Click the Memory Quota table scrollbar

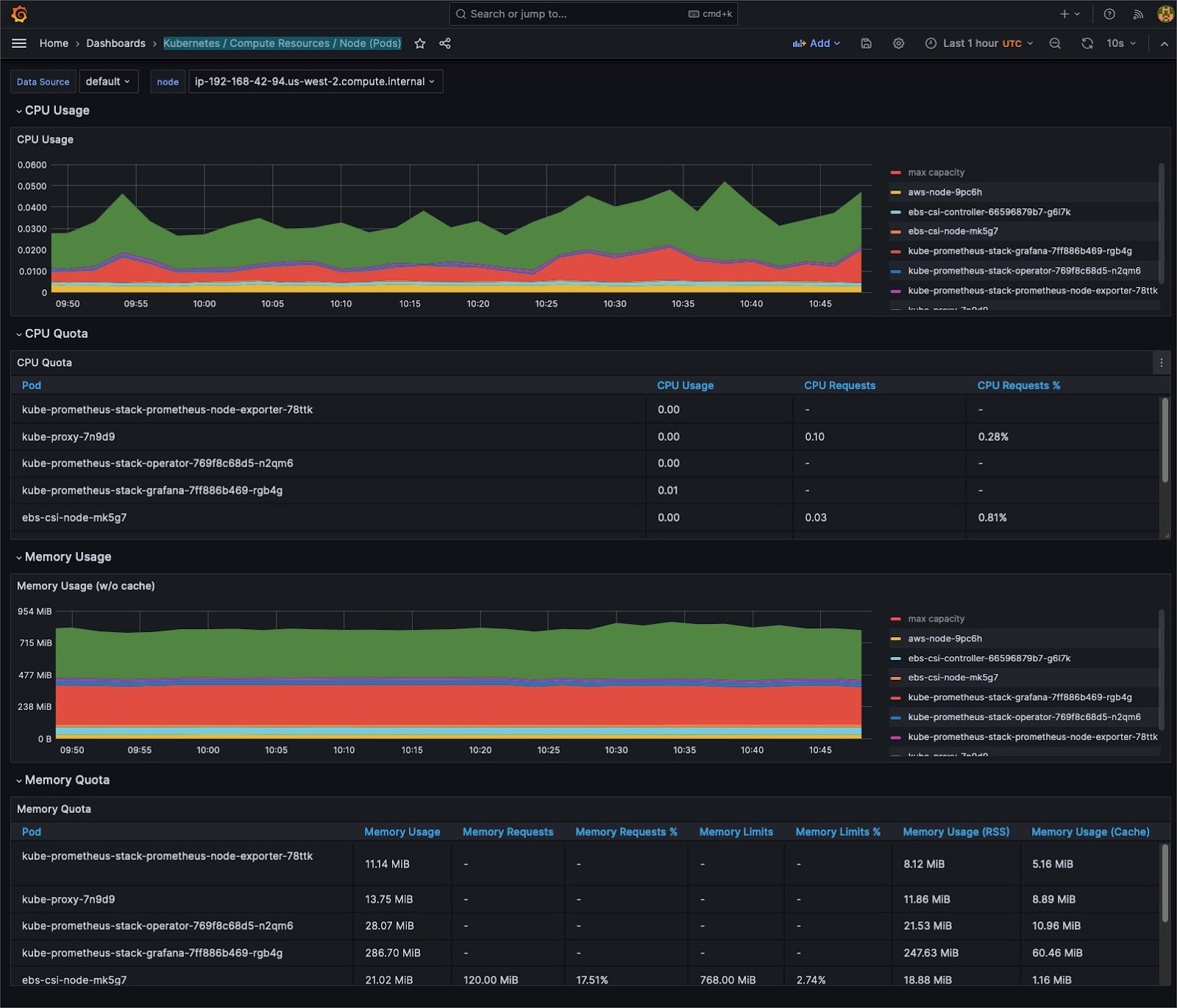tap(1165, 883)
